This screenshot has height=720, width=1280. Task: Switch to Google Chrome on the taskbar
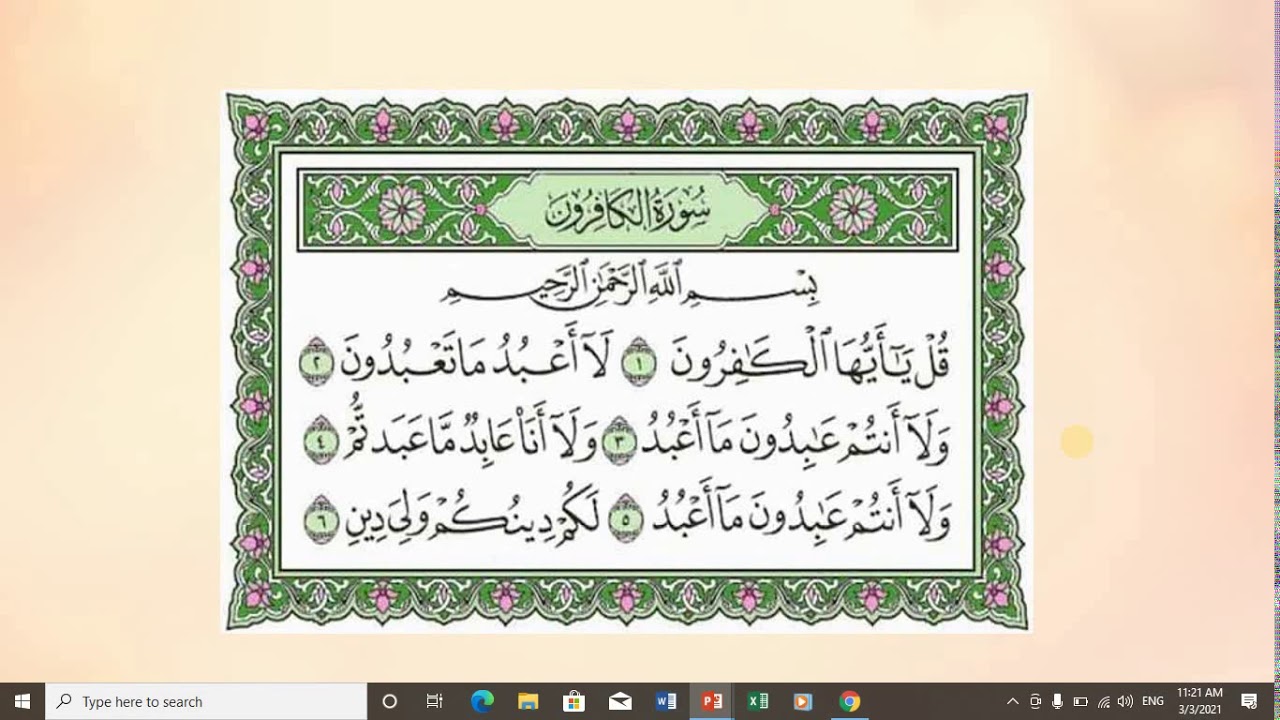849,701
